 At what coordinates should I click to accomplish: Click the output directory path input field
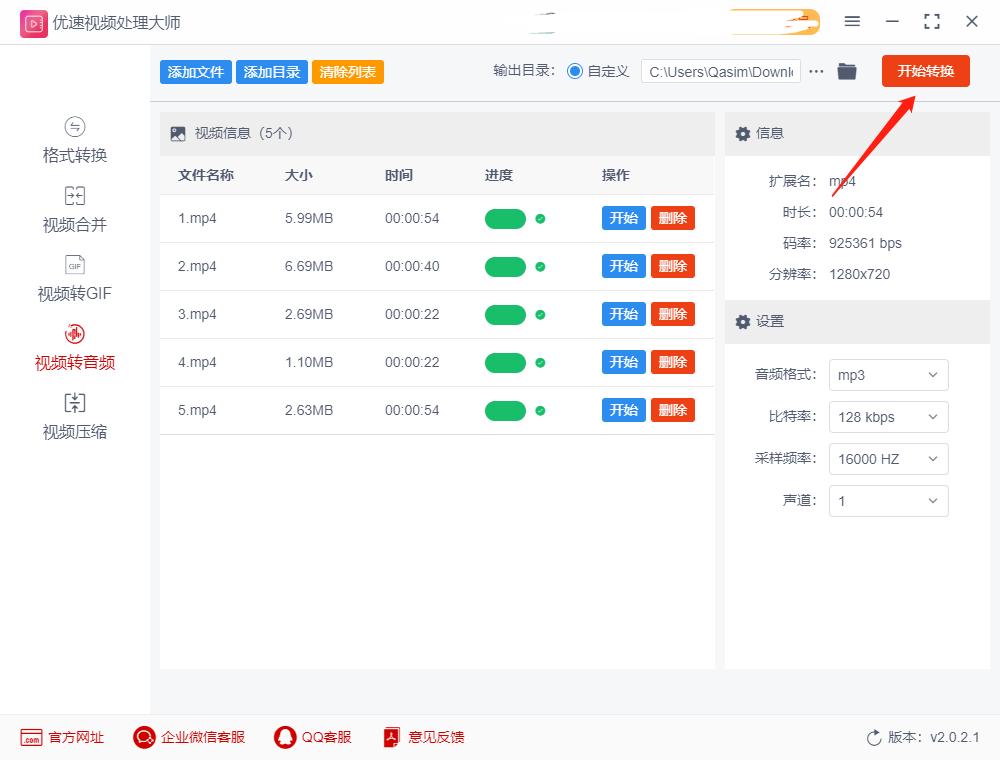click(718, 71)
